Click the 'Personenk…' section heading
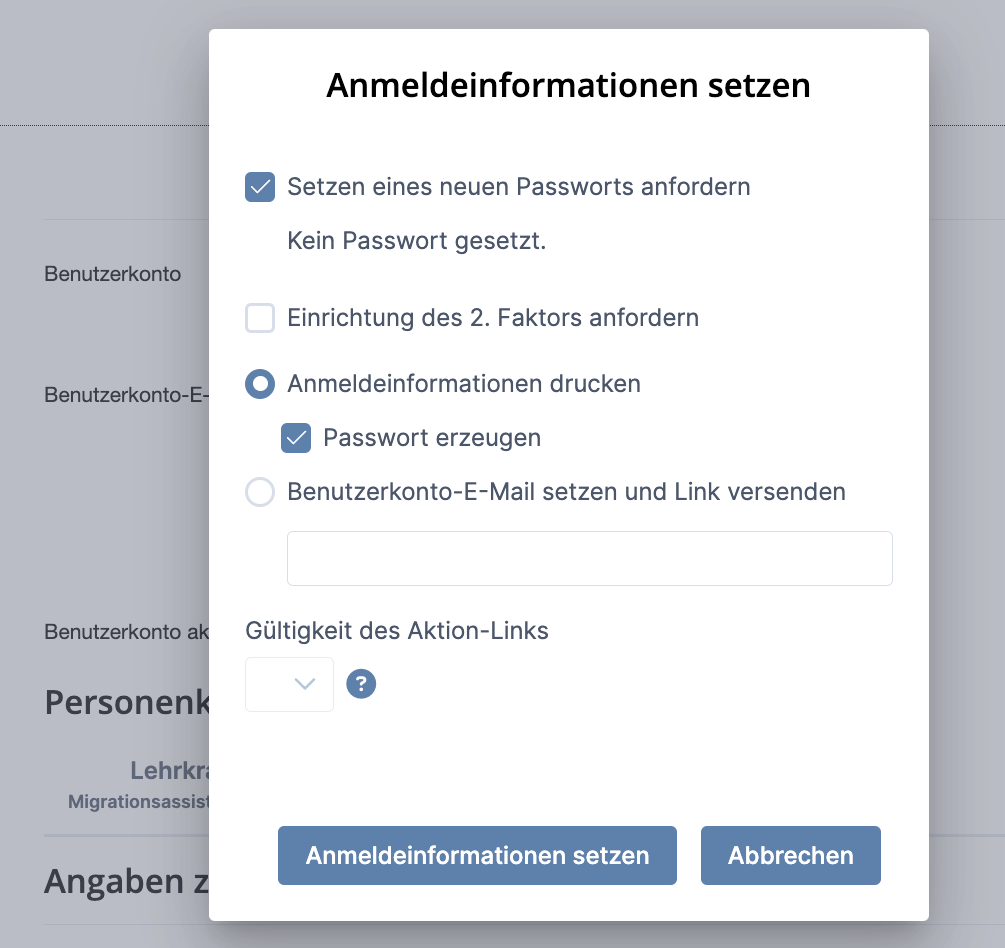This screenshot has height=948, width=1005. (126, 702)
